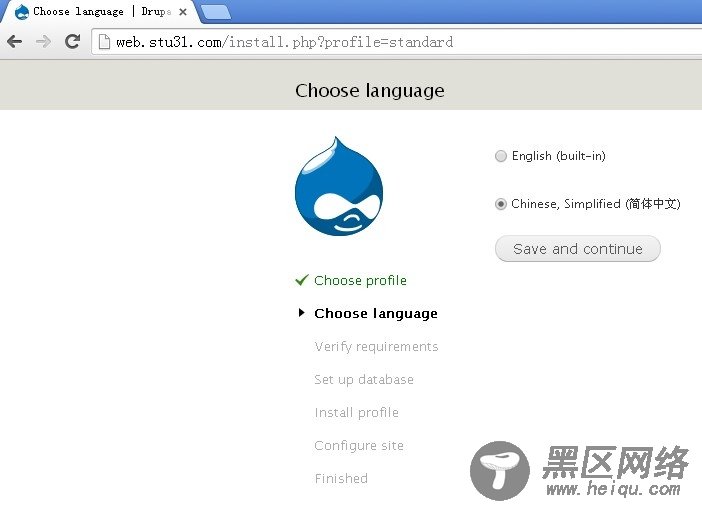The height and width of the screenshot is (506, 702).
Task: Click the Set up database step
Action: pyautogui.click(x=364, y=379)
